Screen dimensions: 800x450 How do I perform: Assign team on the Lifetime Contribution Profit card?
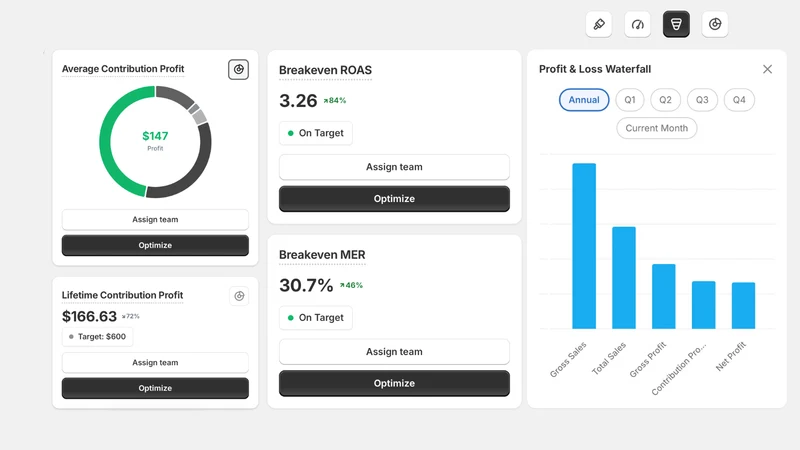pyautogui.click(x=155, y=362)
